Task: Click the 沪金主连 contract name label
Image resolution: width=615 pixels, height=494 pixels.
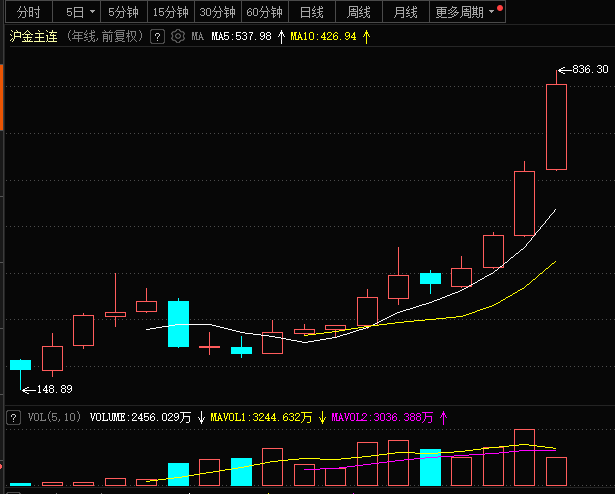Action: point(33,36)
